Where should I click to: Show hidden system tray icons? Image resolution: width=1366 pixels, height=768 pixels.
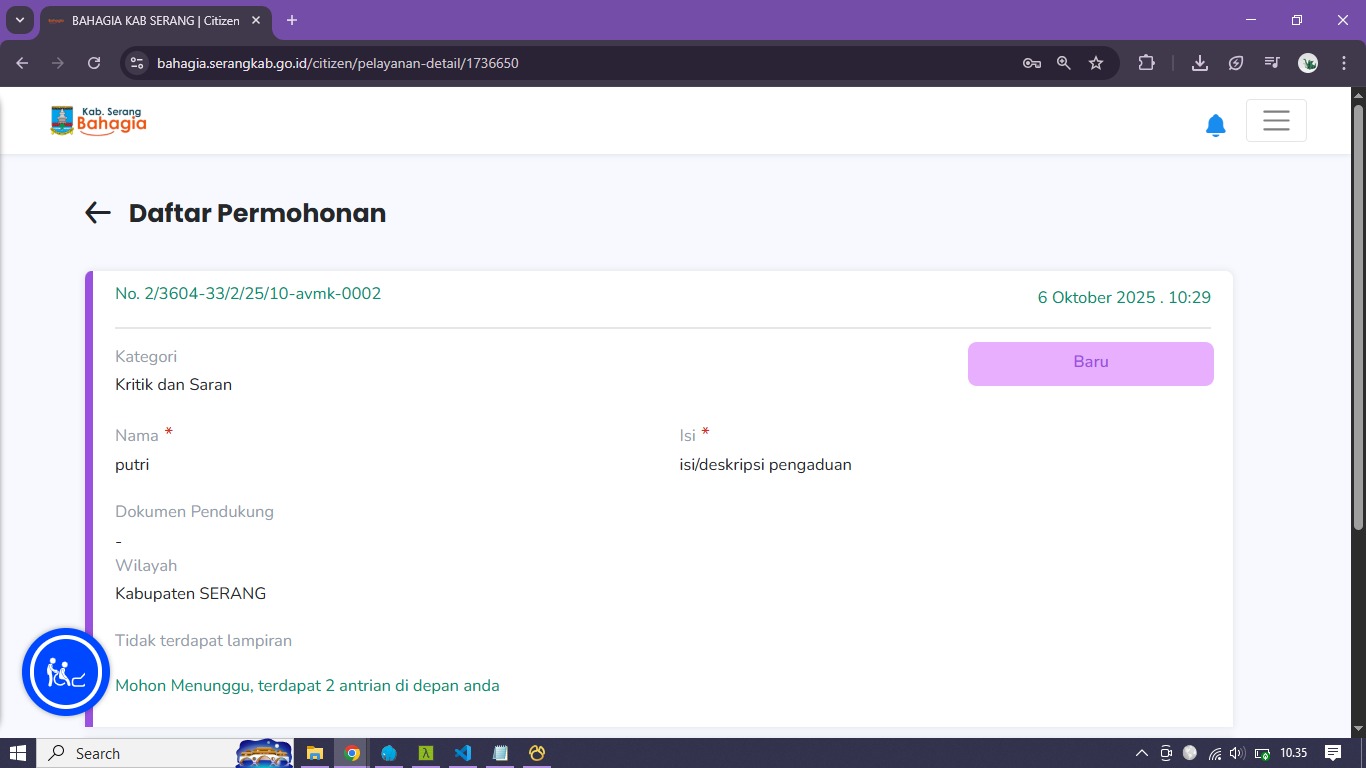coord(1142,753)
